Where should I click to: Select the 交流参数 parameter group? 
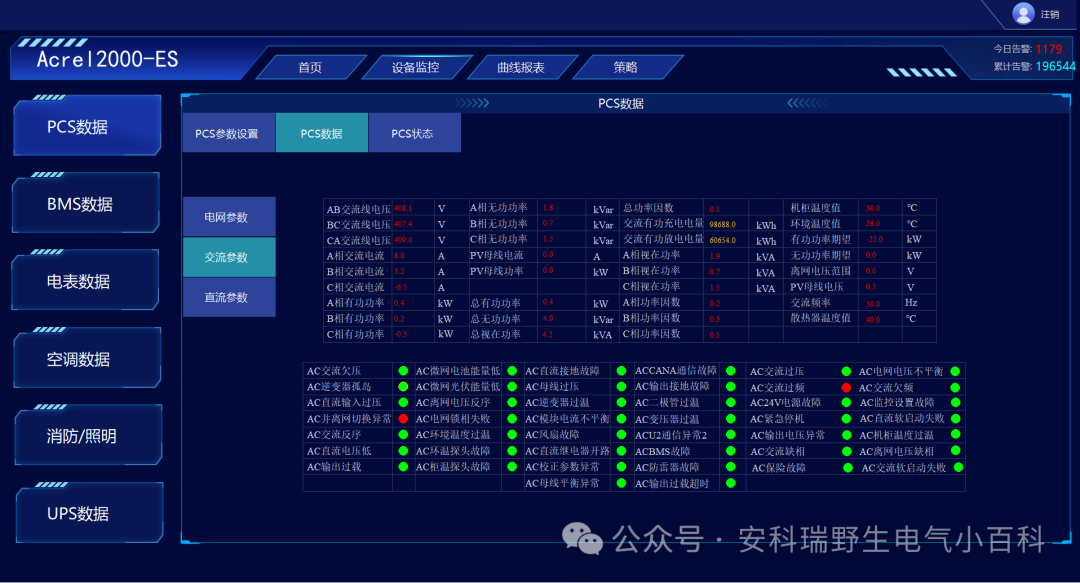pyautogui.click(x=229, y=257)
